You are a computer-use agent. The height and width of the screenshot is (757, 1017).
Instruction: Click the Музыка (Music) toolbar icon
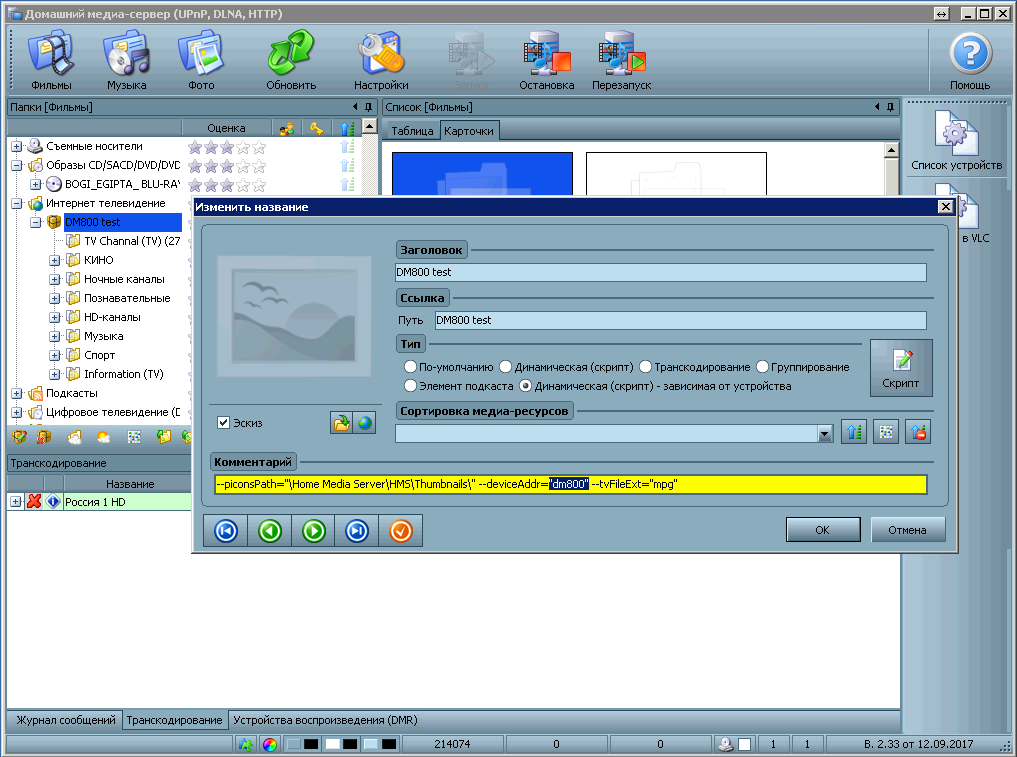click(127, 59)
